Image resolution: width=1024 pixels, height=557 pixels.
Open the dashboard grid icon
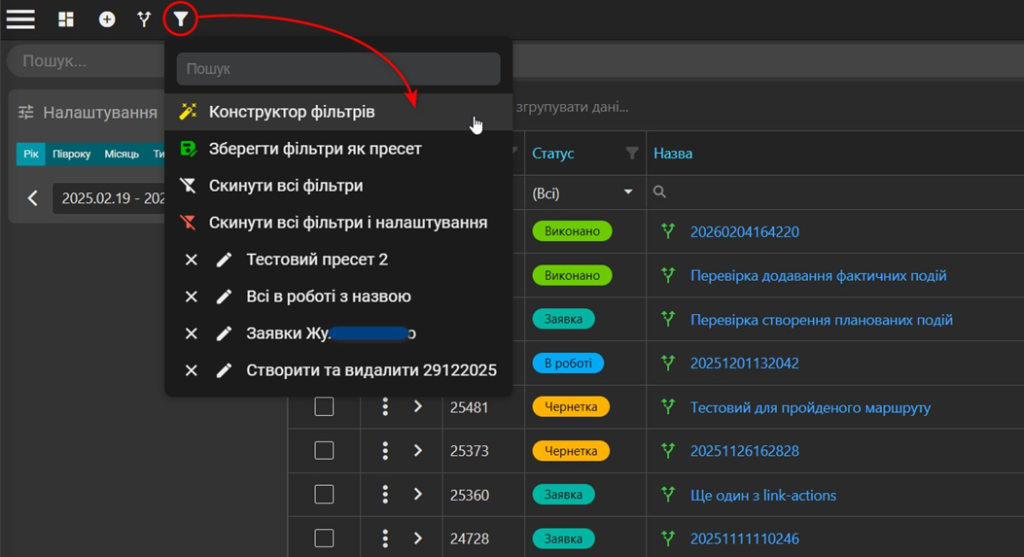point(66,20)
